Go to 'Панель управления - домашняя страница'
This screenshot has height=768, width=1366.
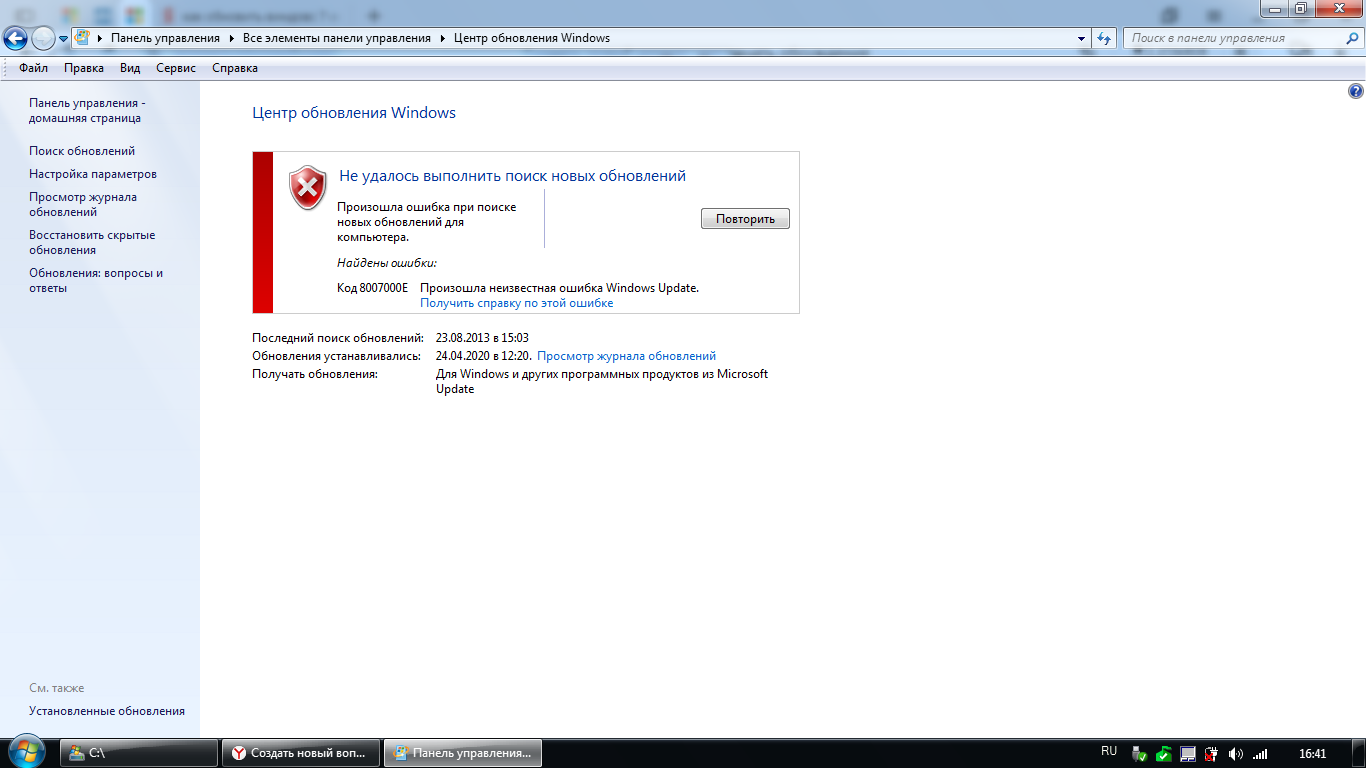click(87, 110)
